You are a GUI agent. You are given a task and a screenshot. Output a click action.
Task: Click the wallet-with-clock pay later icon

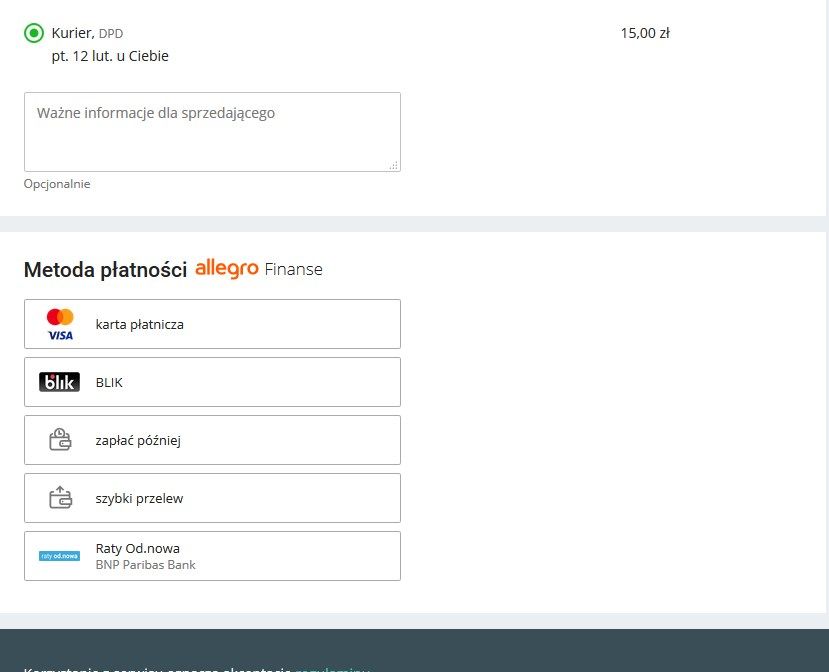pos(60,440)
